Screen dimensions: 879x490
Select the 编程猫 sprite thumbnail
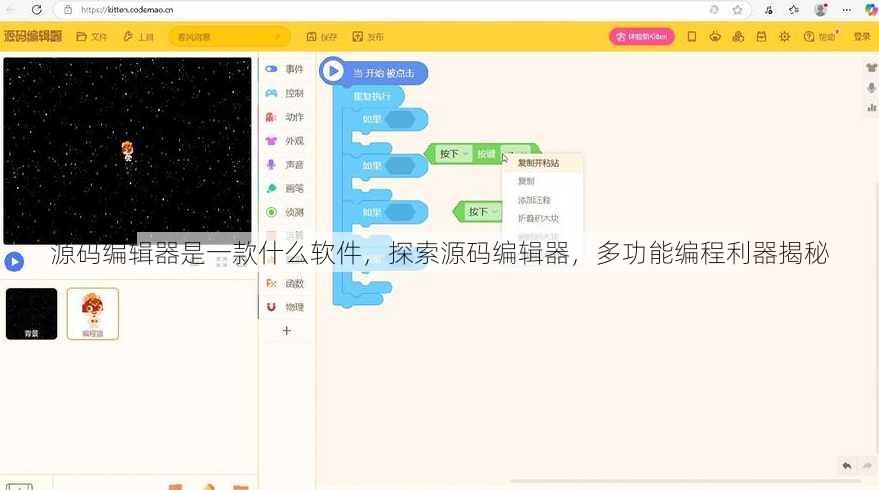[x=92, y=314]
